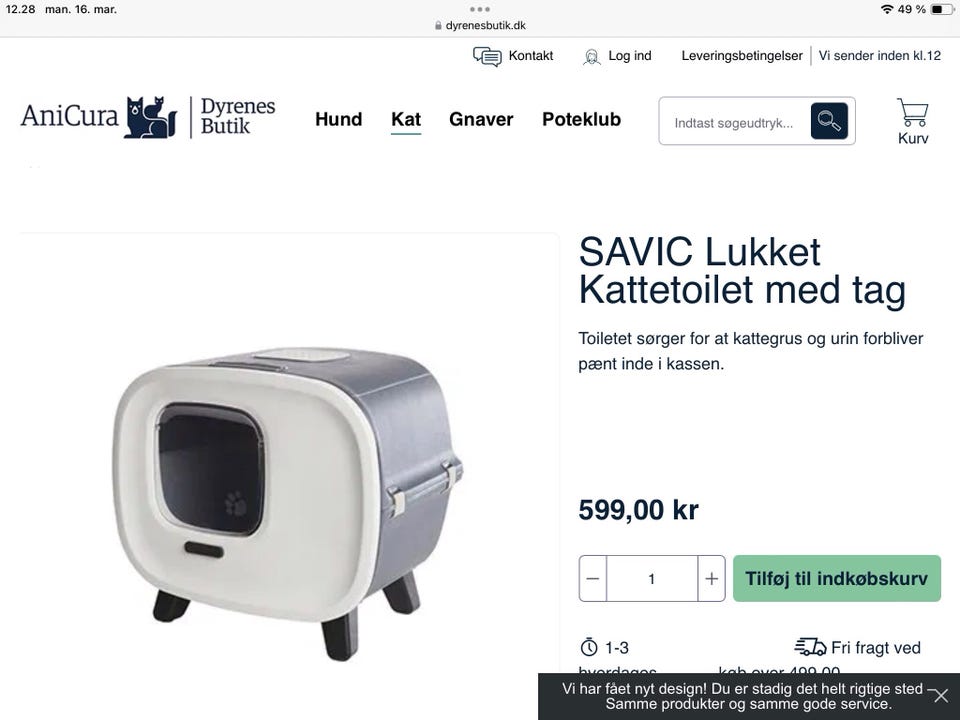Increase quantity with the plus button
Image resolution: width=960 pixels, height=720 pixels.
[711, 579]
